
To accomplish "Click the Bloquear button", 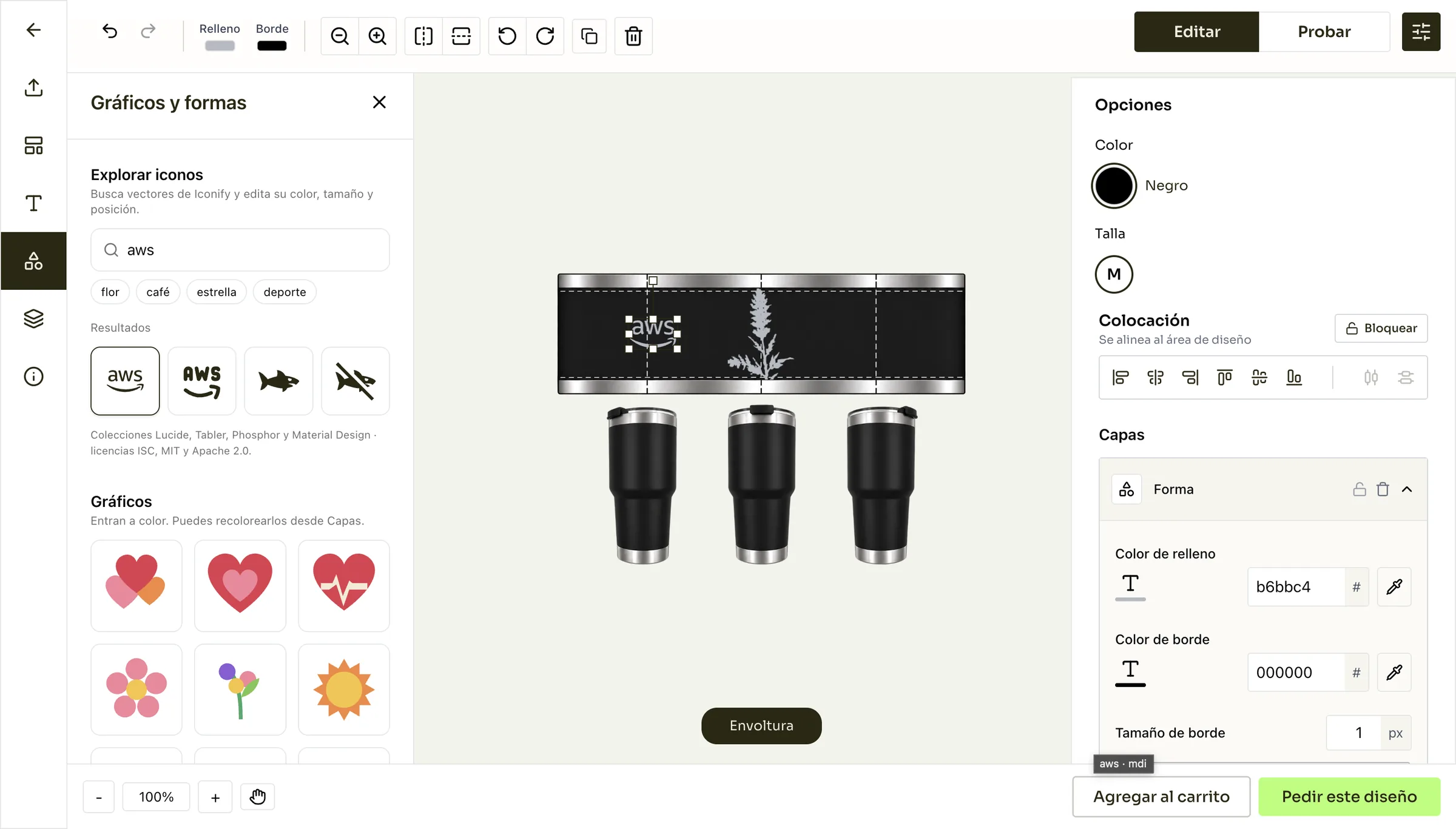I will 1381,328.
